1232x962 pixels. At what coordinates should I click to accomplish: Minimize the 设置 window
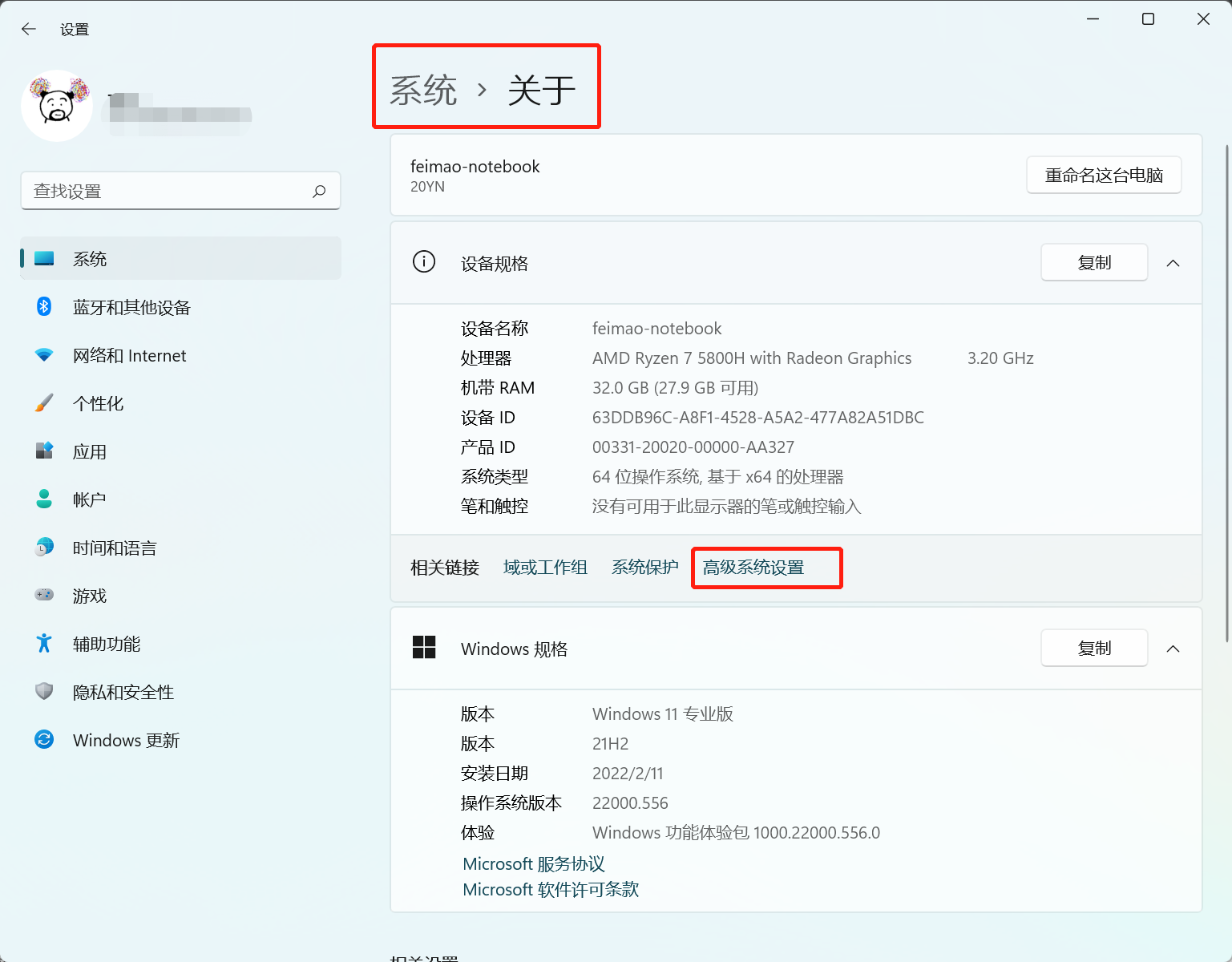[1093, 19]
